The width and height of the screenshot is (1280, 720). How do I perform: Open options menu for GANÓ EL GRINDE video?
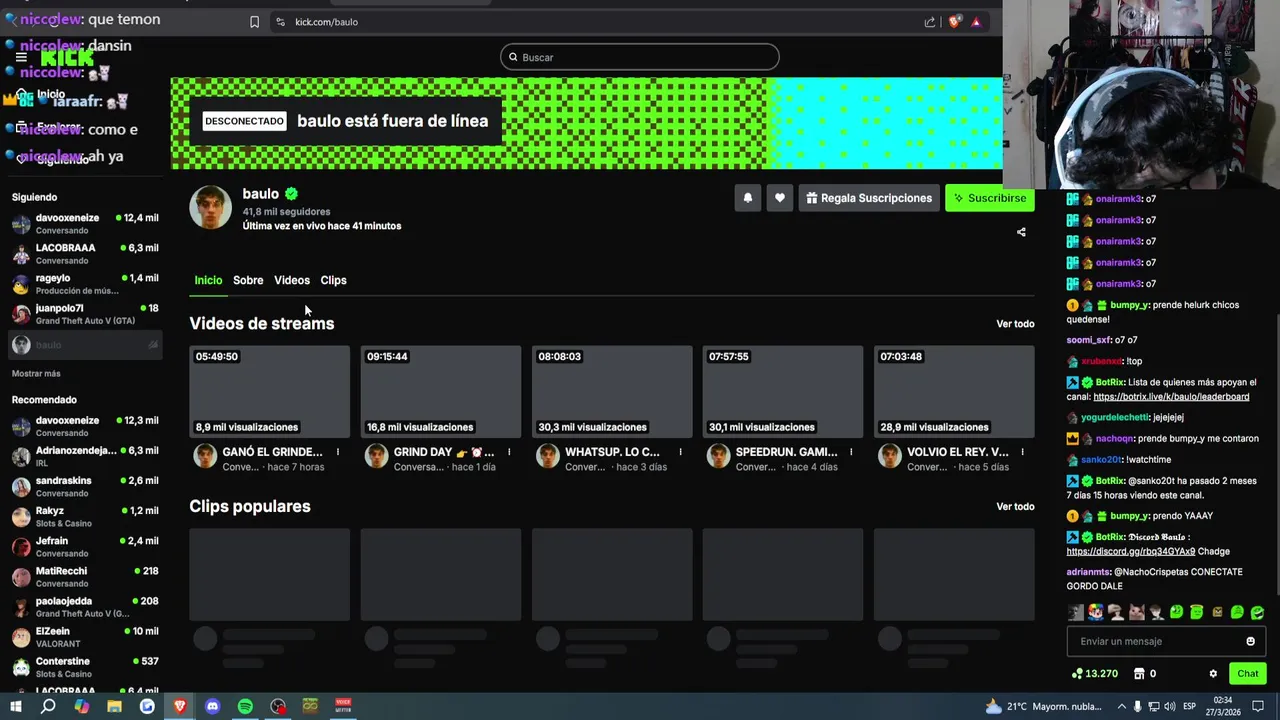point(338,452)
